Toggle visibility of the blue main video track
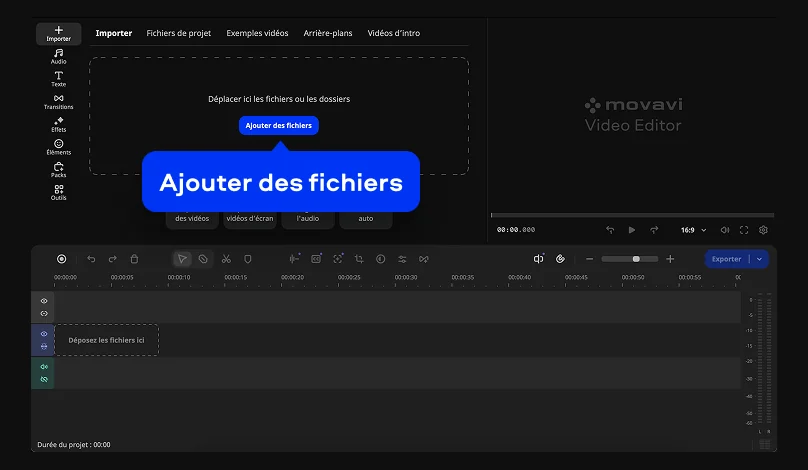This screenshot has height=470, width=808. point(44,334)
